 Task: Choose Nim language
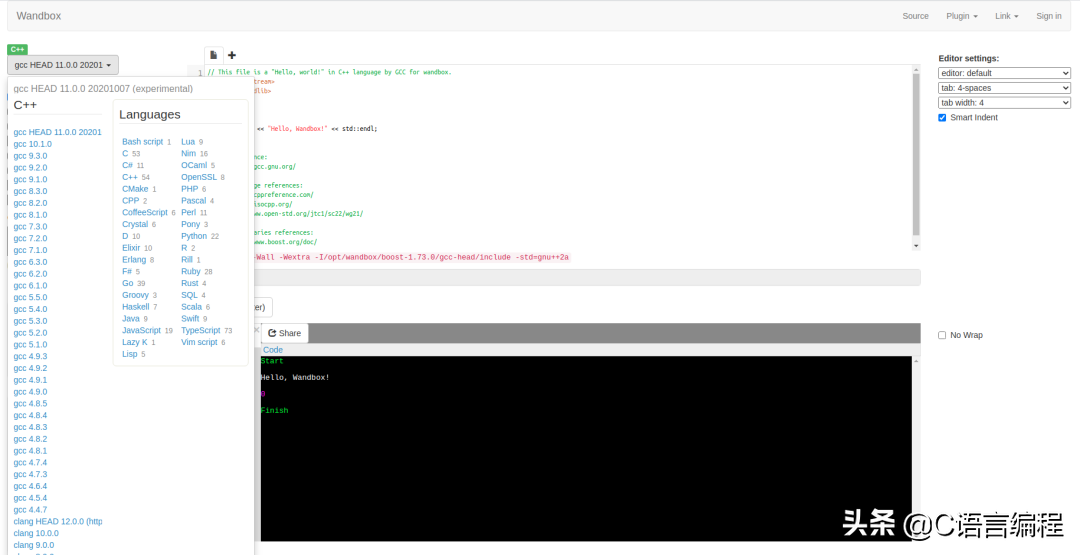(x=189, y=154)
